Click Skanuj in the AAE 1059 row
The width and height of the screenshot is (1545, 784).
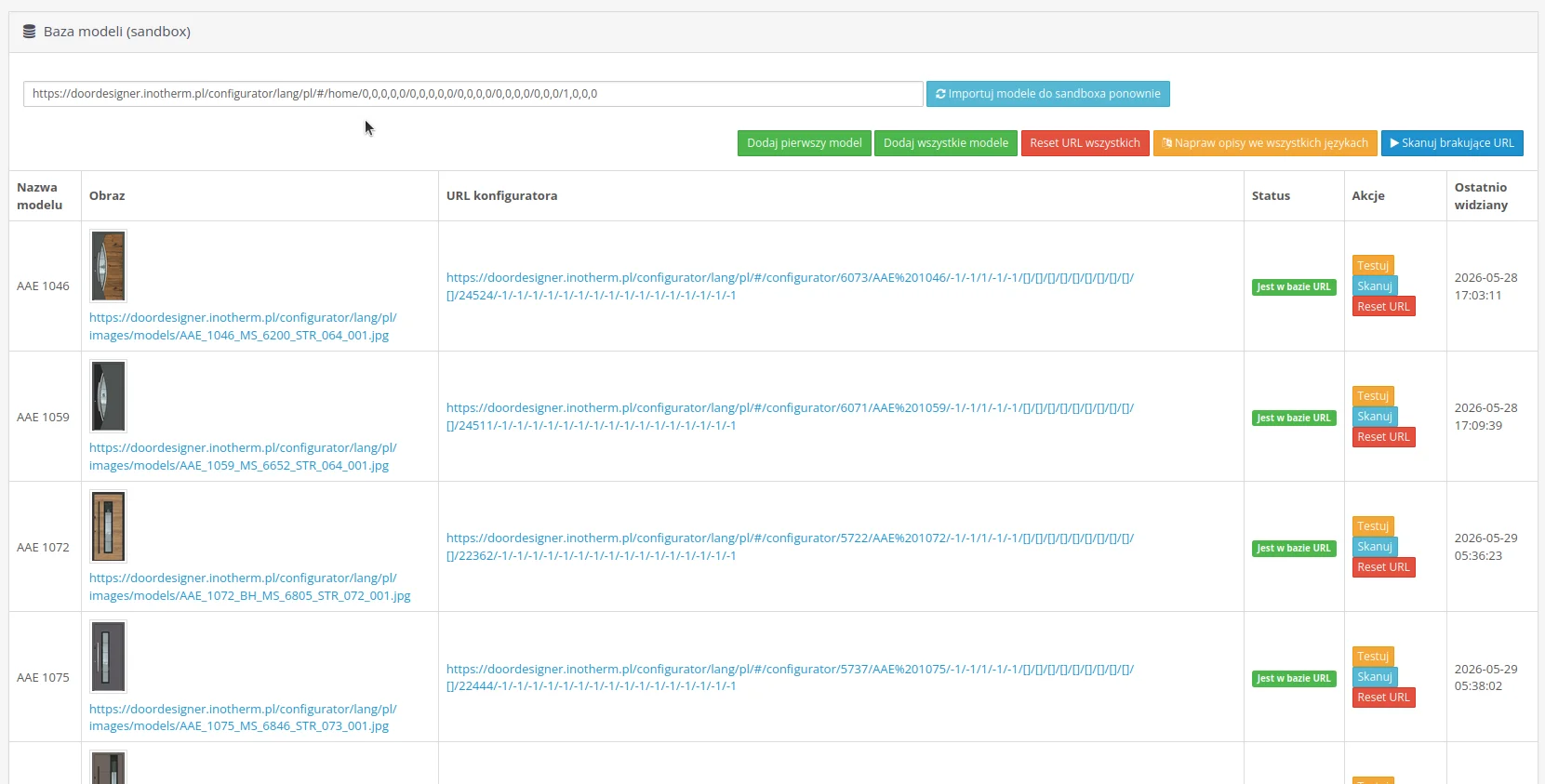coord(1375,417)
